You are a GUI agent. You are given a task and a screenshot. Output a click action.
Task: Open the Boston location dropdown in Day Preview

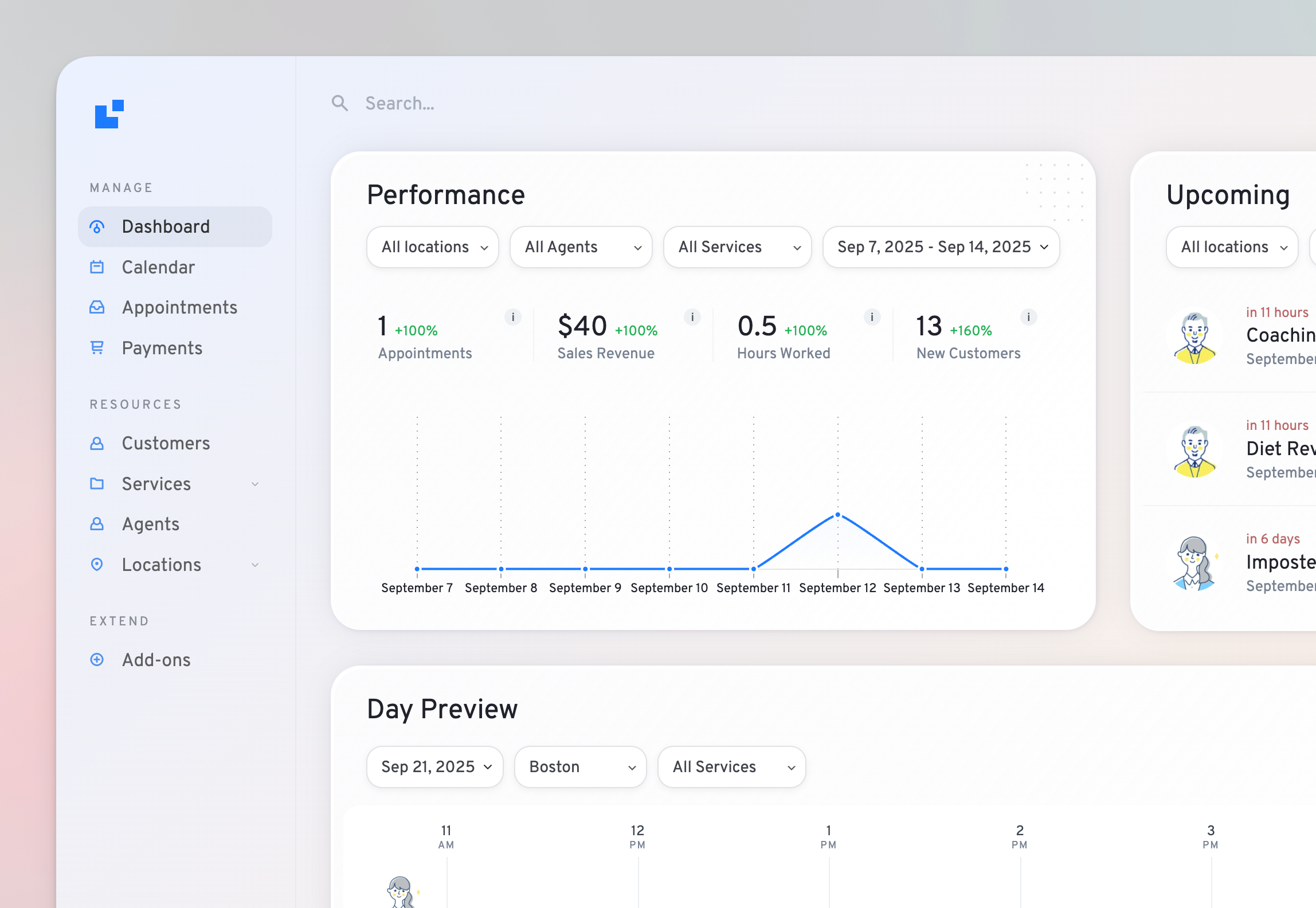580,766
